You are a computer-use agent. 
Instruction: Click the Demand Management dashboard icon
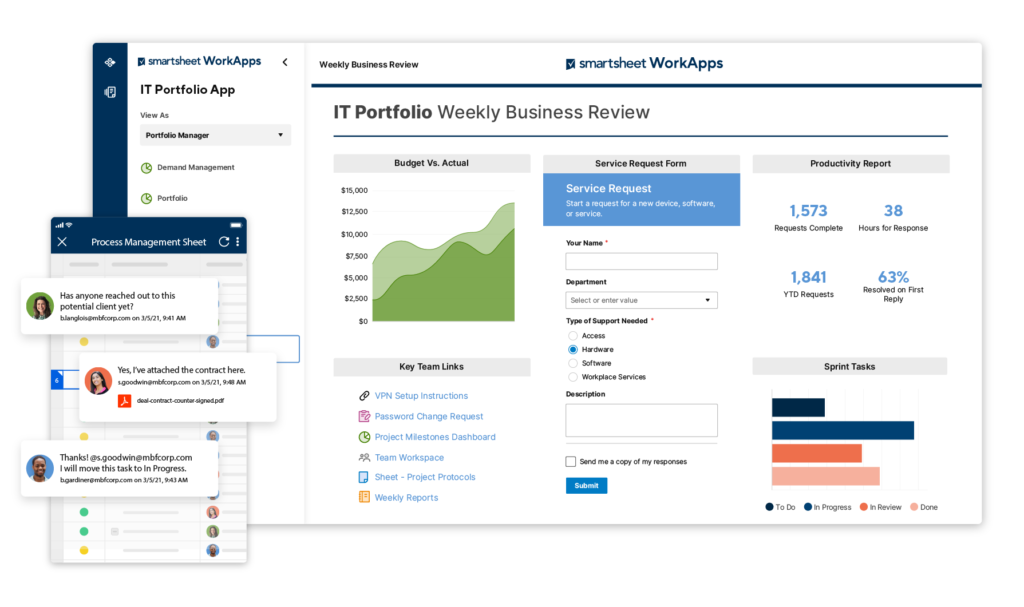[x=146, y=168]
